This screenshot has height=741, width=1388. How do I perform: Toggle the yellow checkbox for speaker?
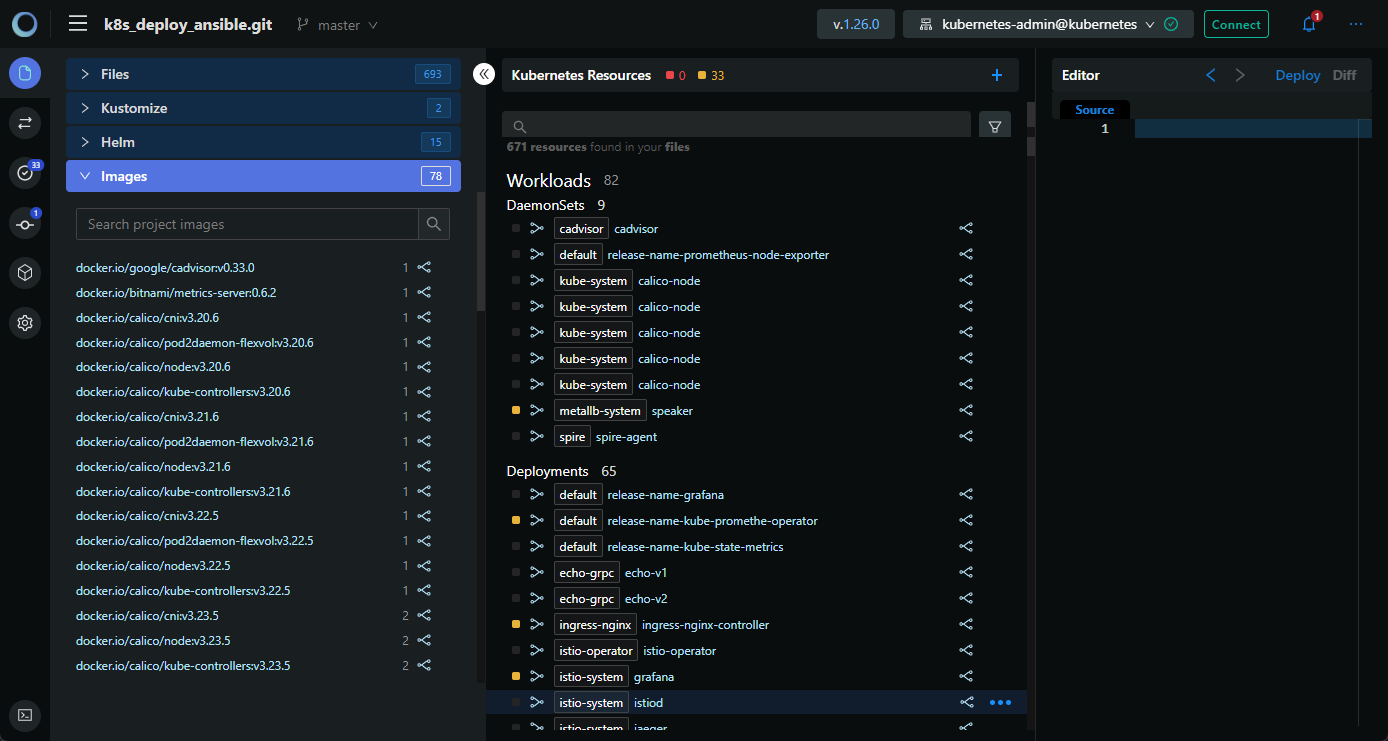coord(516,411)
